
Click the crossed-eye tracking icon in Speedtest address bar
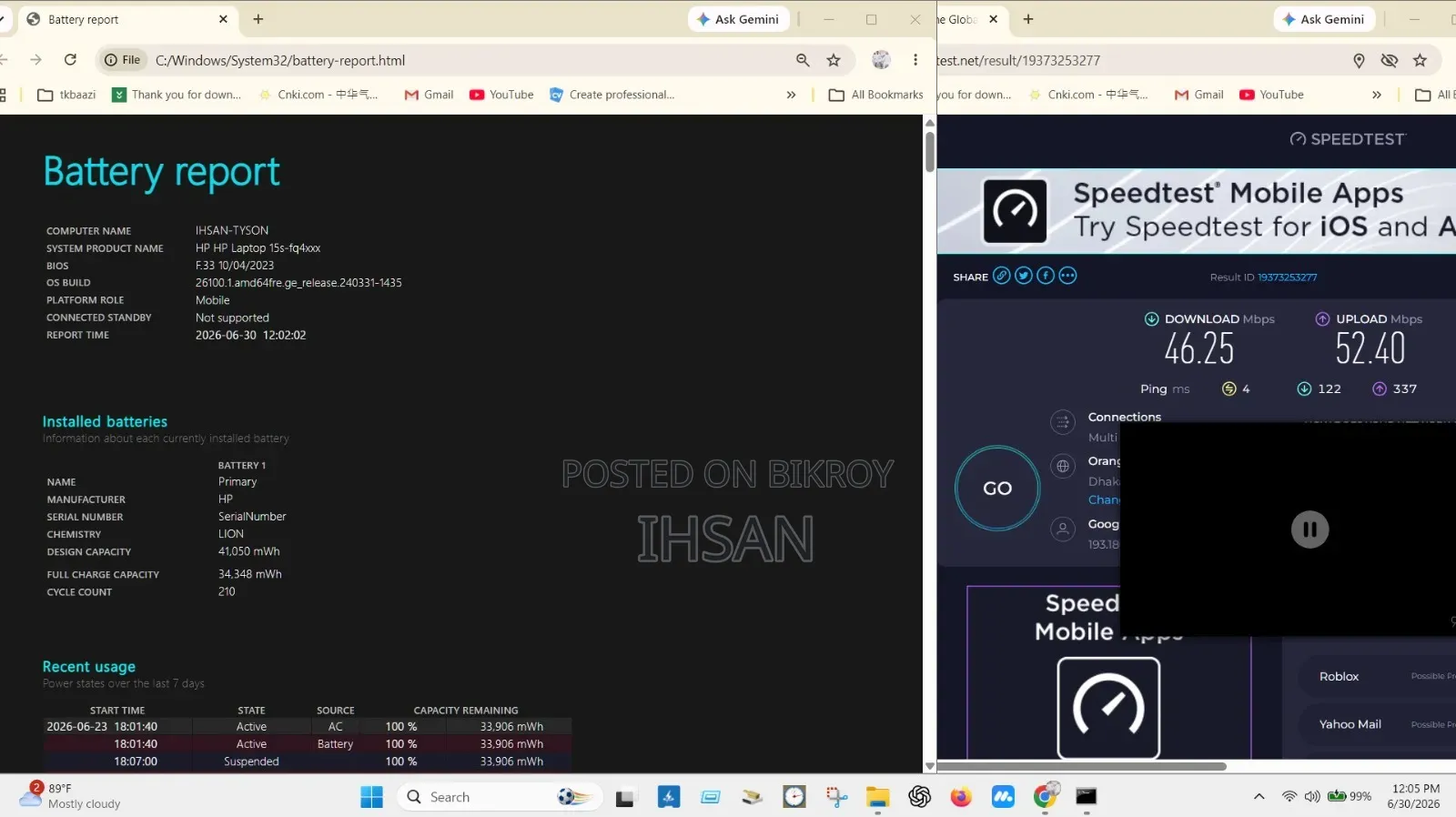tap(1389, 60)
